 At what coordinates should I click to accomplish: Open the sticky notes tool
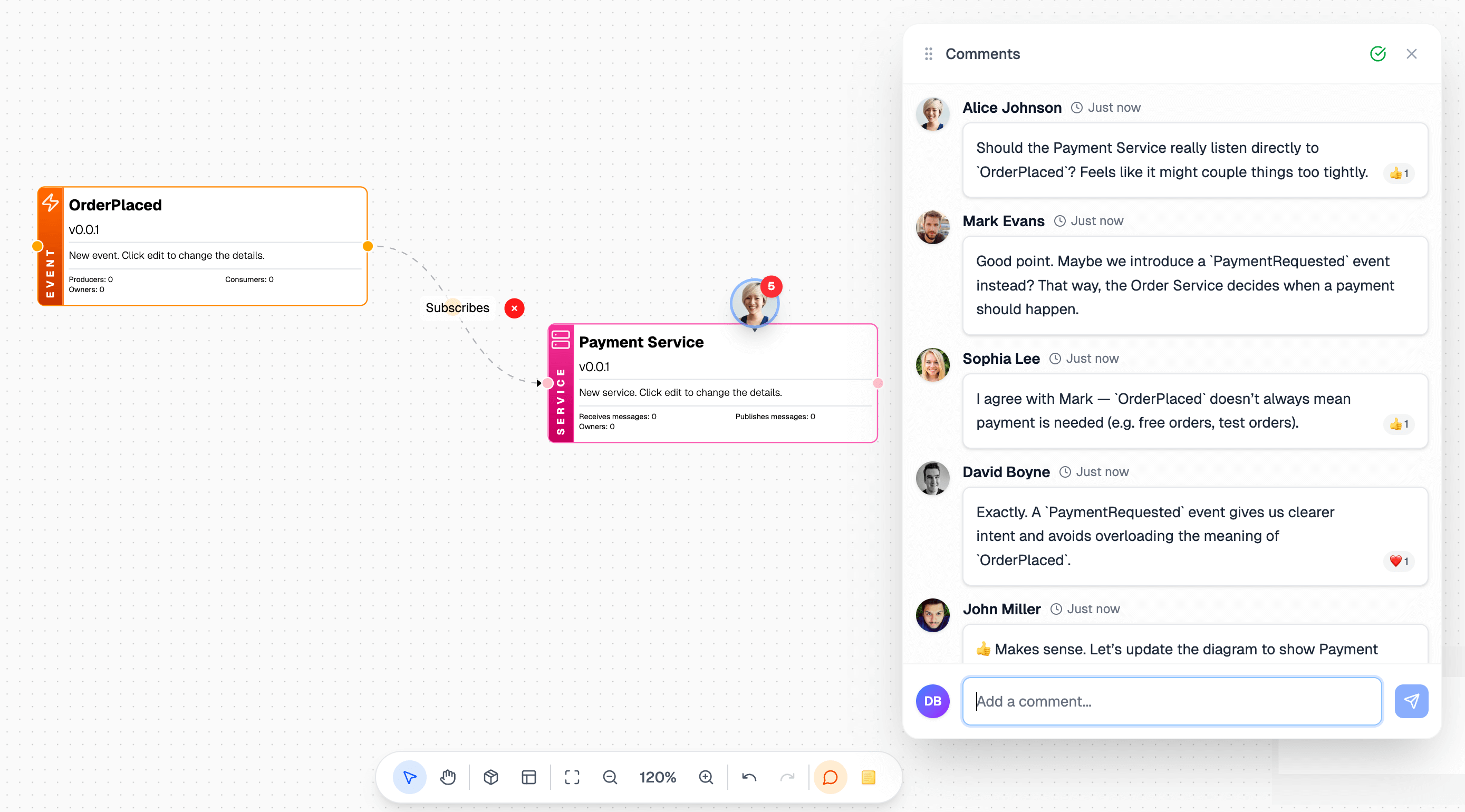[x=869, y=777]
